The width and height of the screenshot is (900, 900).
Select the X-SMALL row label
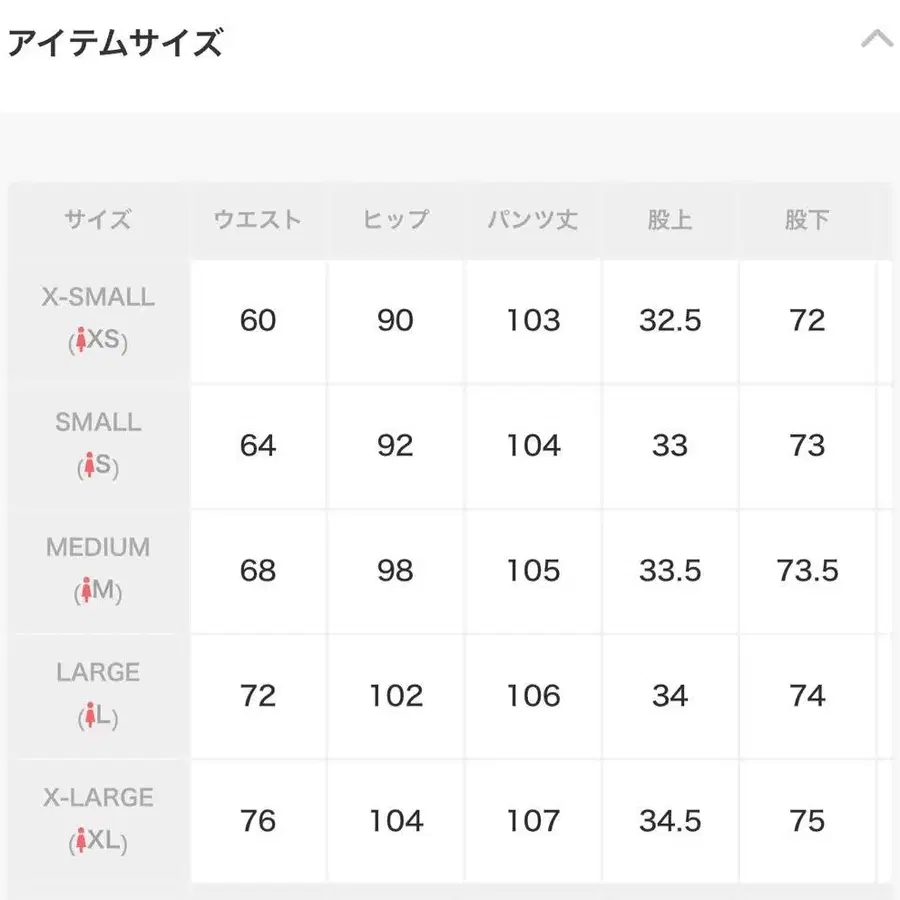pos(96,297)
